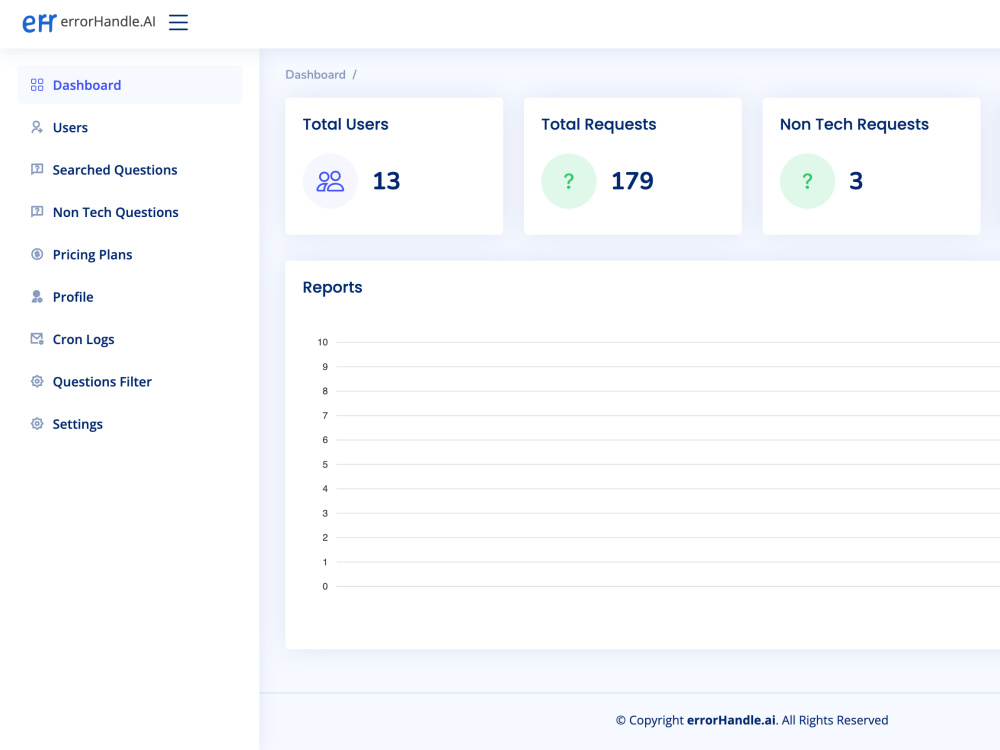Viewport: 1000px width, 750px height.
Task: Go to Searched Questions
Action: tap(129, 170)
